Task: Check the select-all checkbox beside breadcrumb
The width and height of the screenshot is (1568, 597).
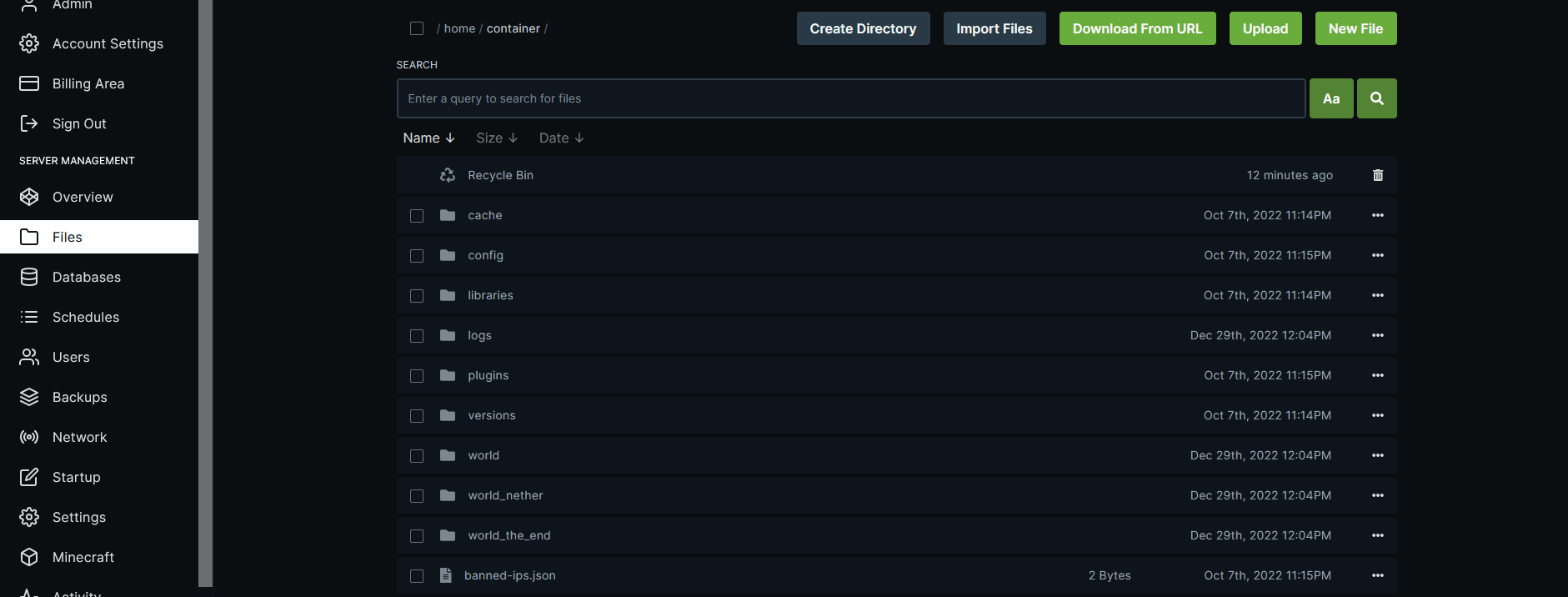Action: pyautogui.click(x=417, y=28)
